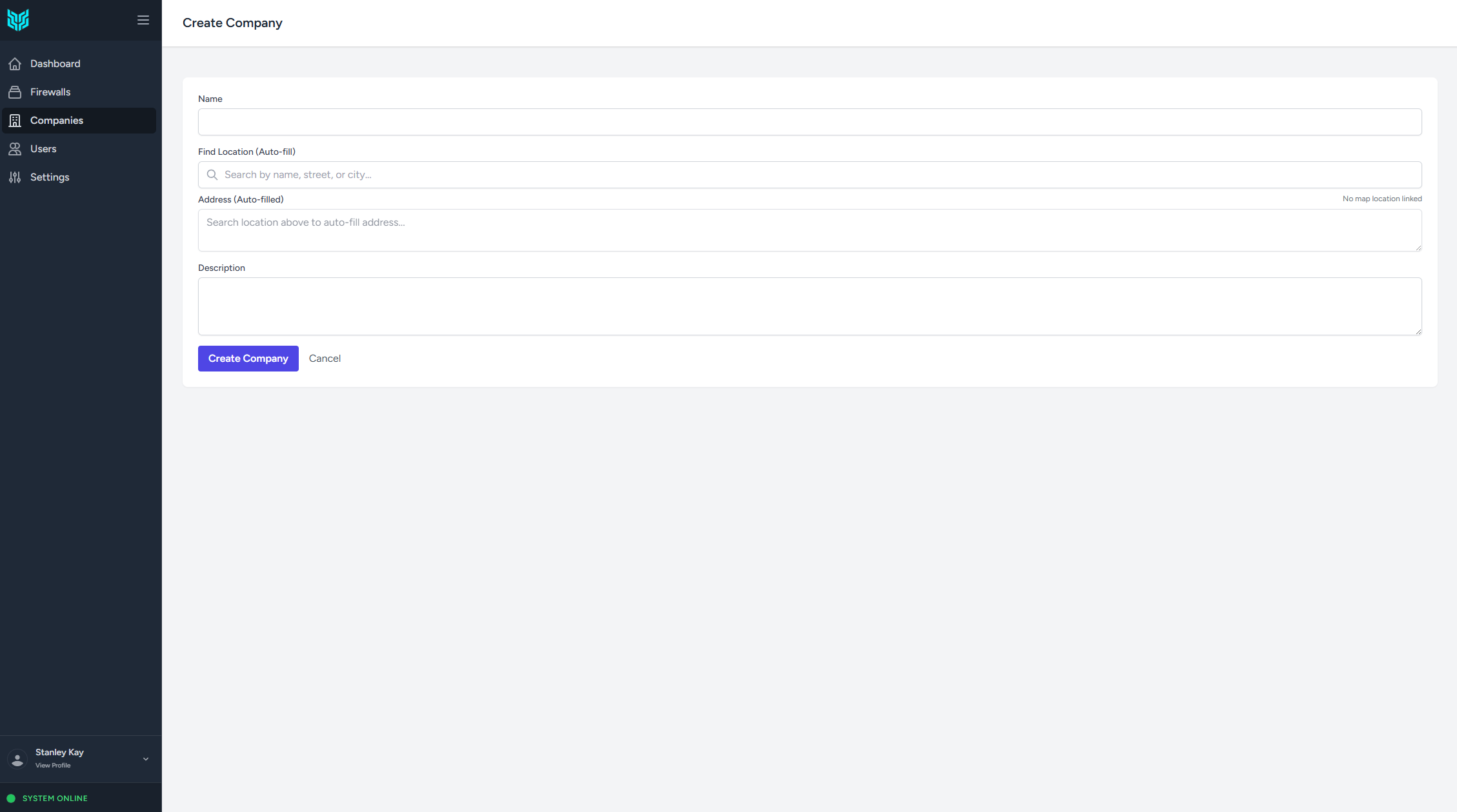The image size is (1457, 812).
Task: Click the 'Address (Auto-filled)' label
Action: pyautogui.click(x=241, y=199)
